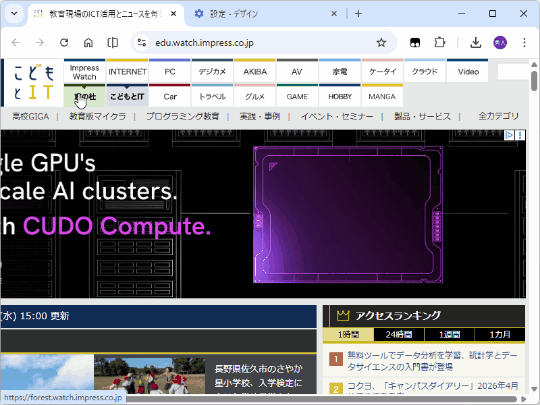Open ranking article コクヨ キャンパスダイアリー
Viewport: 540px width, 405px height.
[x=433, y=388]
